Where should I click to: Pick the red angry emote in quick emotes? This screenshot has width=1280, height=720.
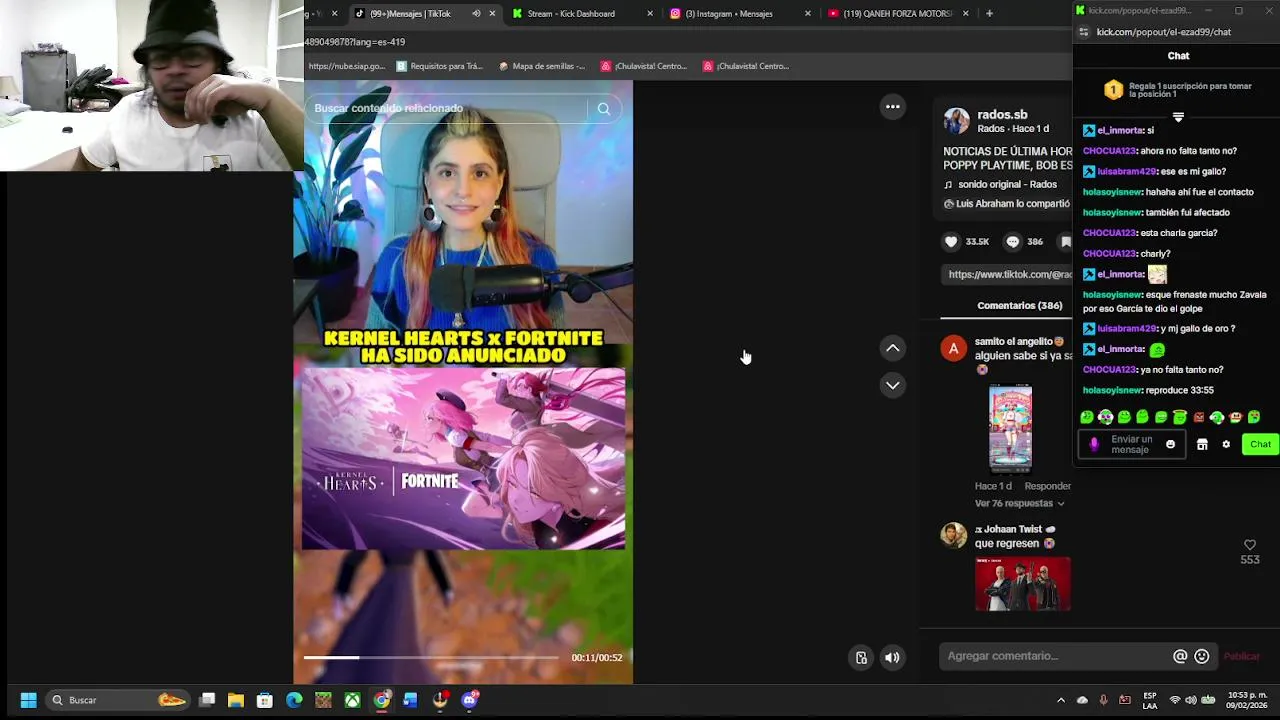click(x=1198, y=417)
